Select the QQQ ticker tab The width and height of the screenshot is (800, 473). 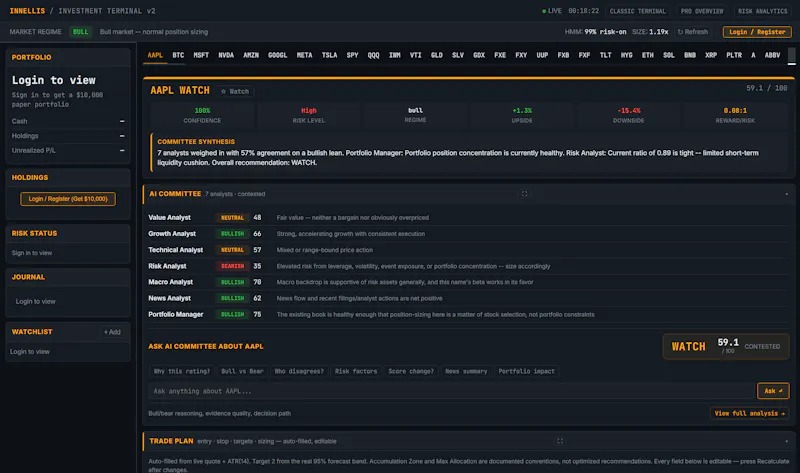373,55
